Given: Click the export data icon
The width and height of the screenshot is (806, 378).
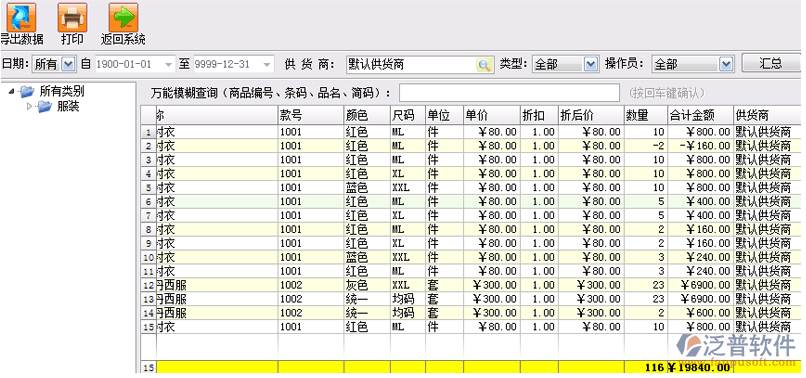Looking at the screenshot, I should click(21, 17).
